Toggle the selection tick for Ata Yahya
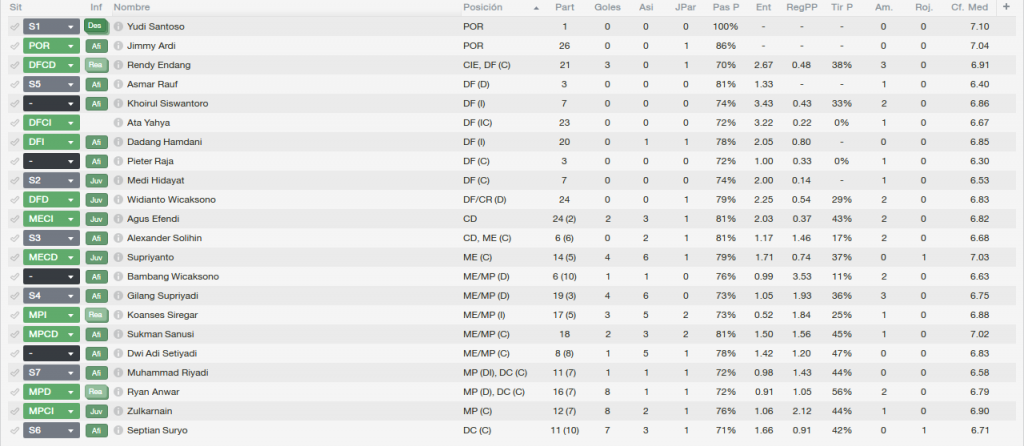This screenshot has height=446, width=1024. (x=14, y=123)
